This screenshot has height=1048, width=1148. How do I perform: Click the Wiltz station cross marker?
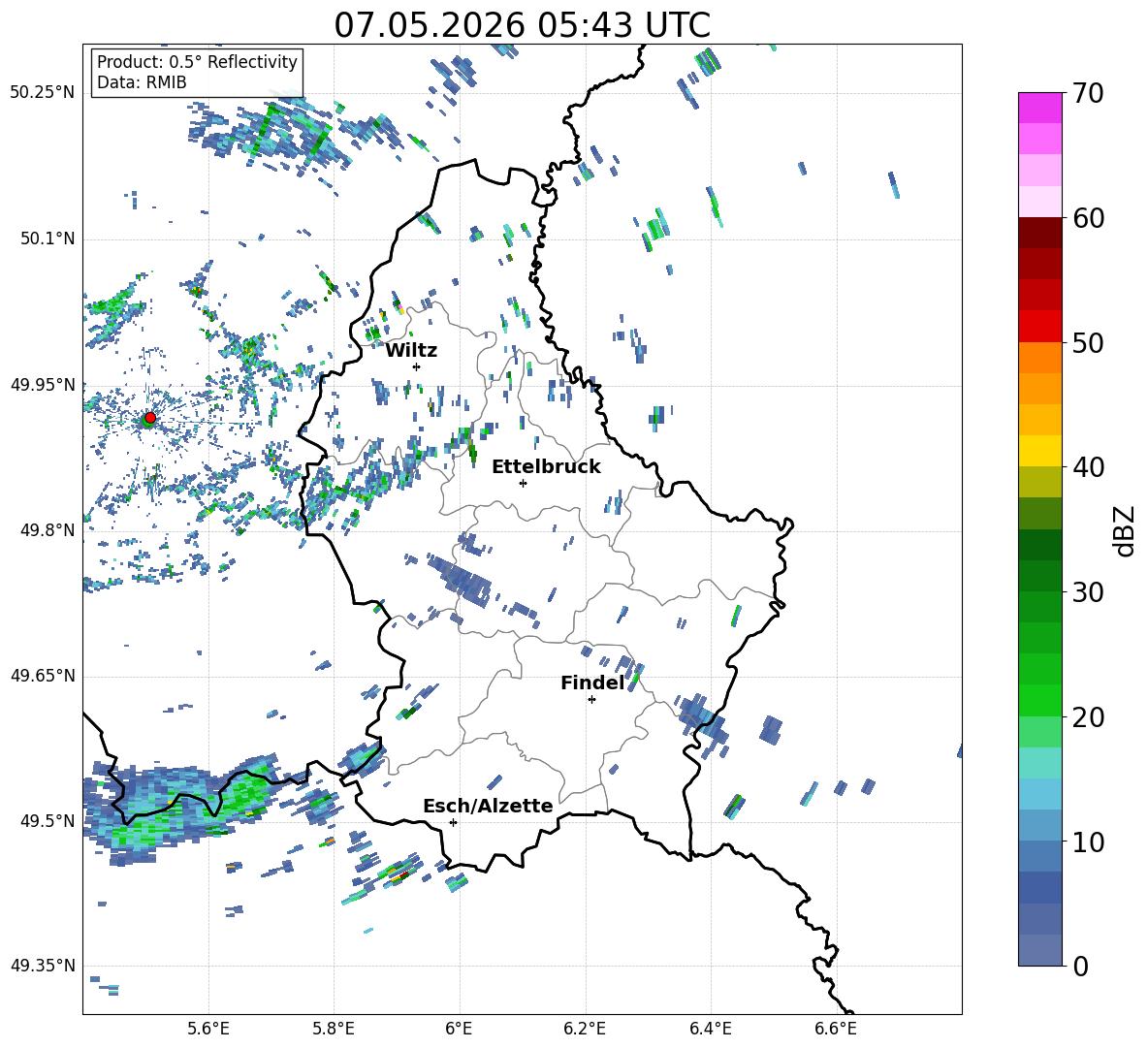[417, 366]
